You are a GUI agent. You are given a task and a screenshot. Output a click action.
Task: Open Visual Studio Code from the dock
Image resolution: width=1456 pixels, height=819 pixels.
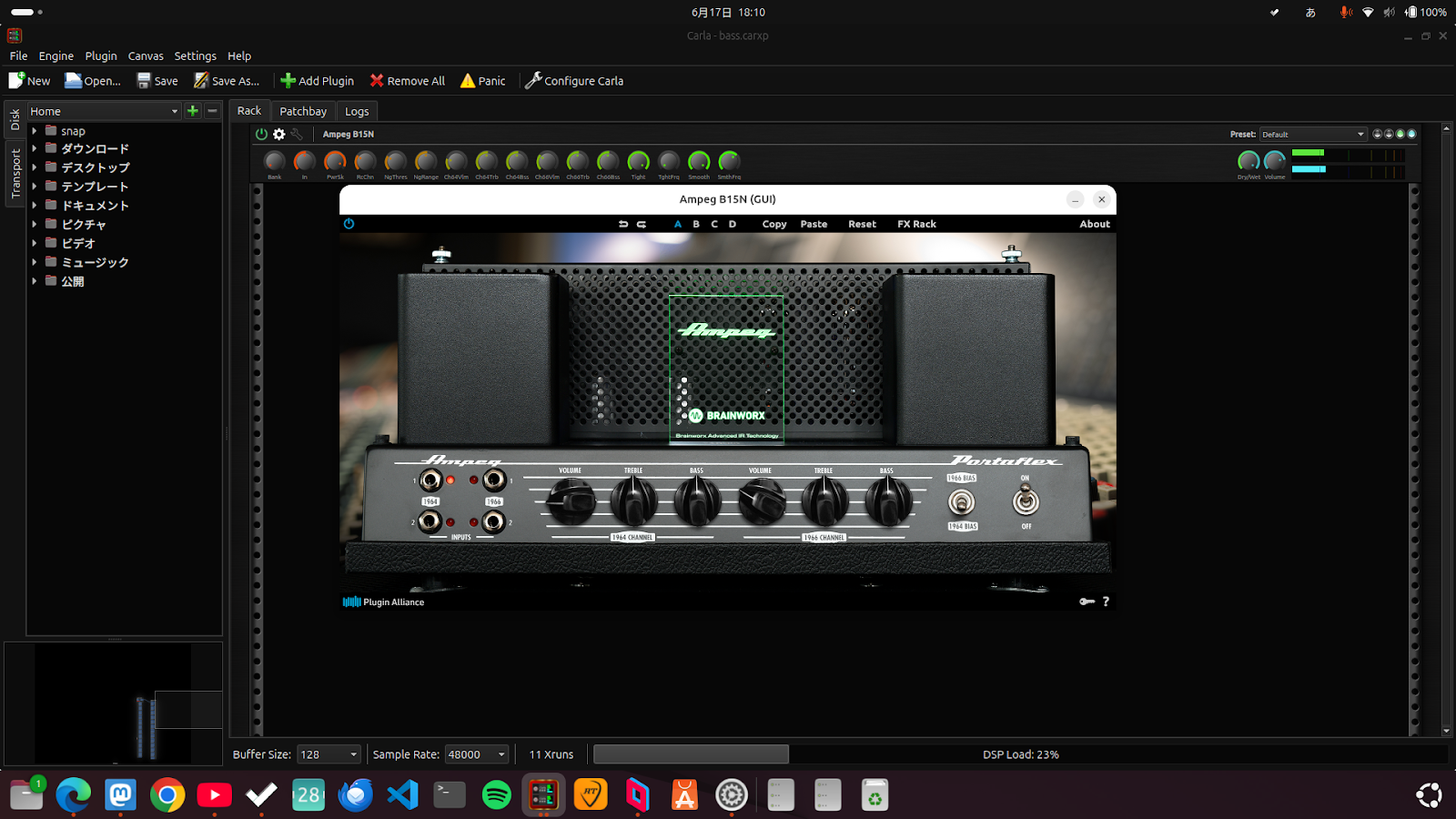(x=402, y=794)
